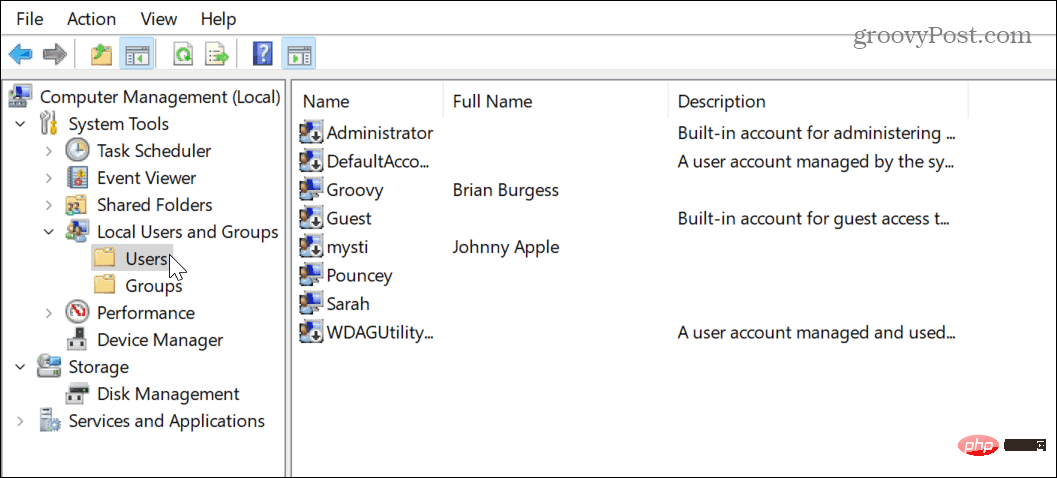The height and width of the screenshot is (478, 1057).
Task: Click the Administrator user account icon
Action: click(311, 133)
